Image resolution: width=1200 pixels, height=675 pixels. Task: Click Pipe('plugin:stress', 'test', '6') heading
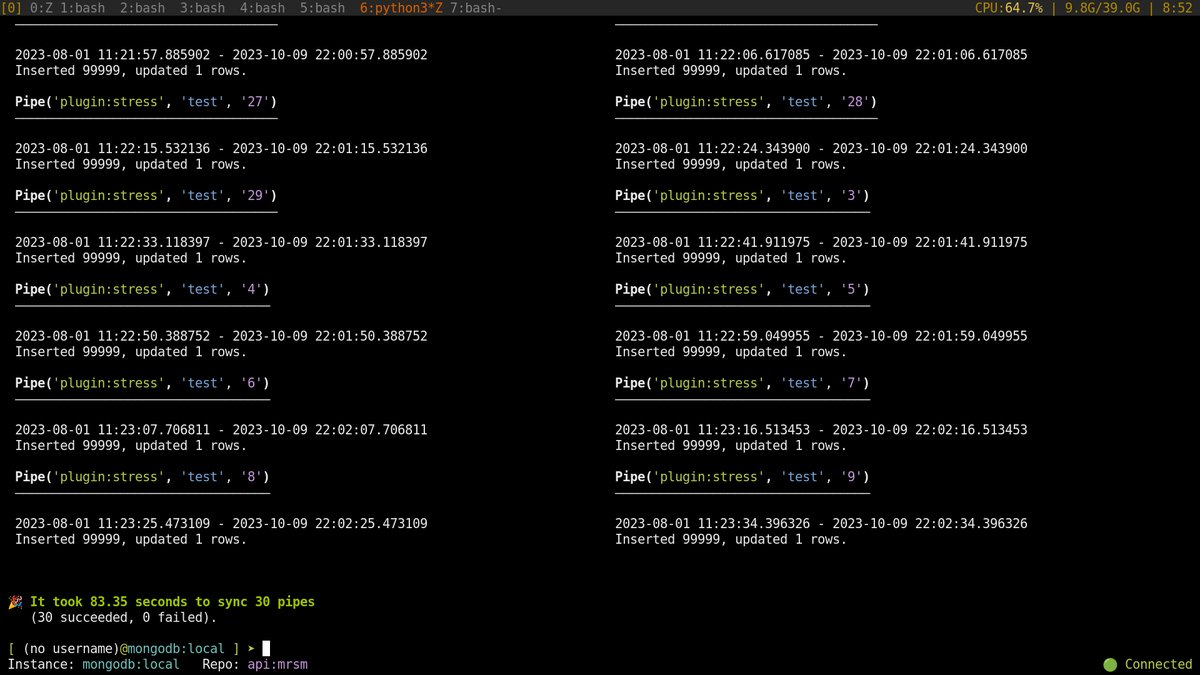coord(142,383)
